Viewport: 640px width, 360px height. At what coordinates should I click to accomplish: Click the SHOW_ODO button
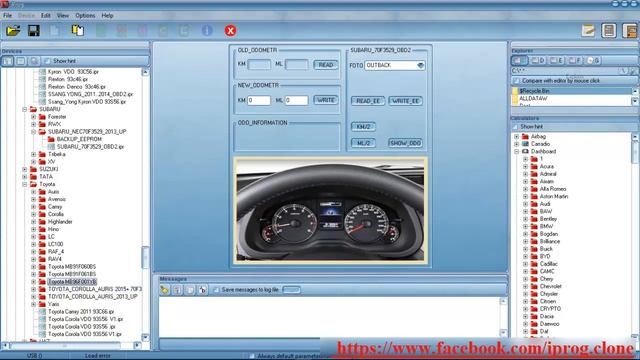[x=405, y=143]
